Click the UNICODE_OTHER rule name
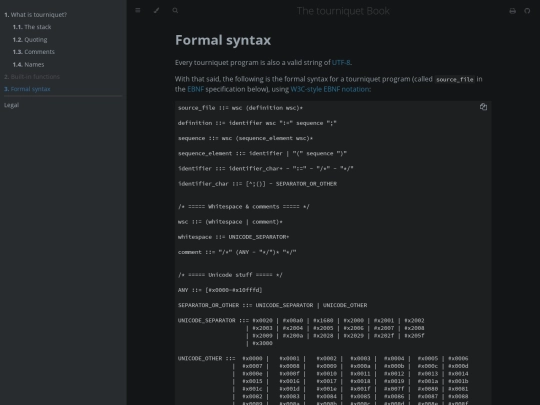Viewport: 540px width, 405px height. tap(201, 358)
